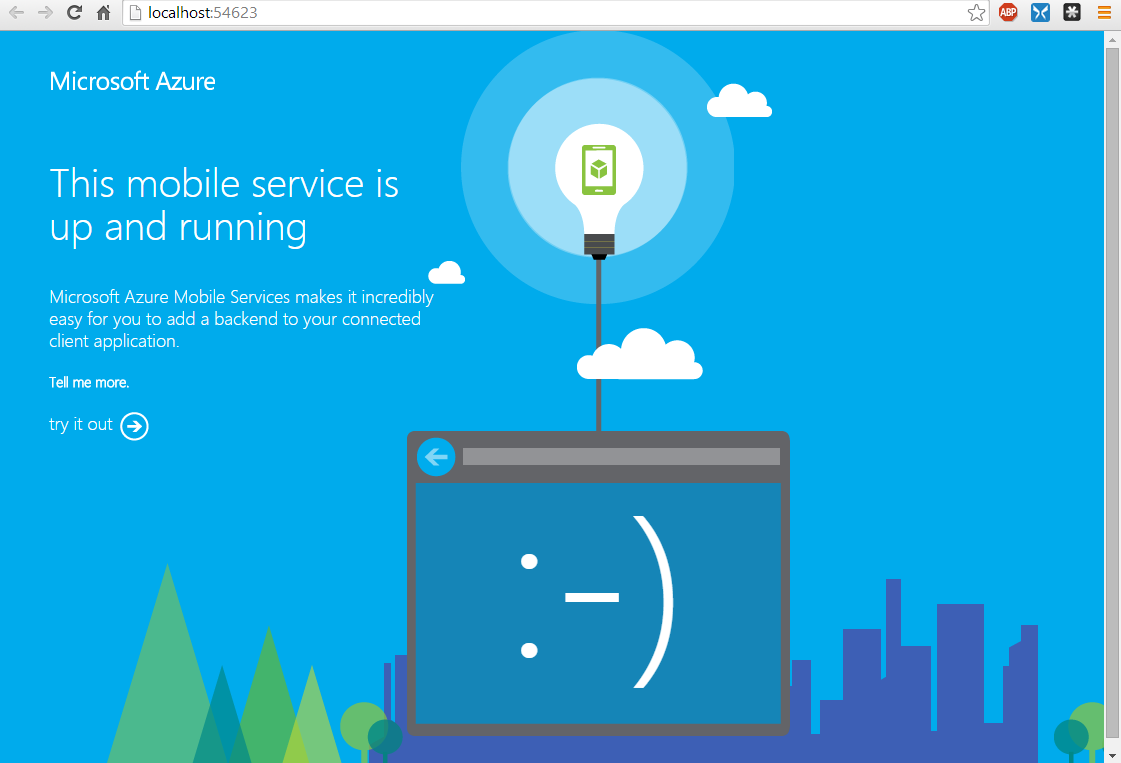This screenshot has width=1121, height=763.
Task: Click the scrollbar down arrow
Action: pos(1112,755)
